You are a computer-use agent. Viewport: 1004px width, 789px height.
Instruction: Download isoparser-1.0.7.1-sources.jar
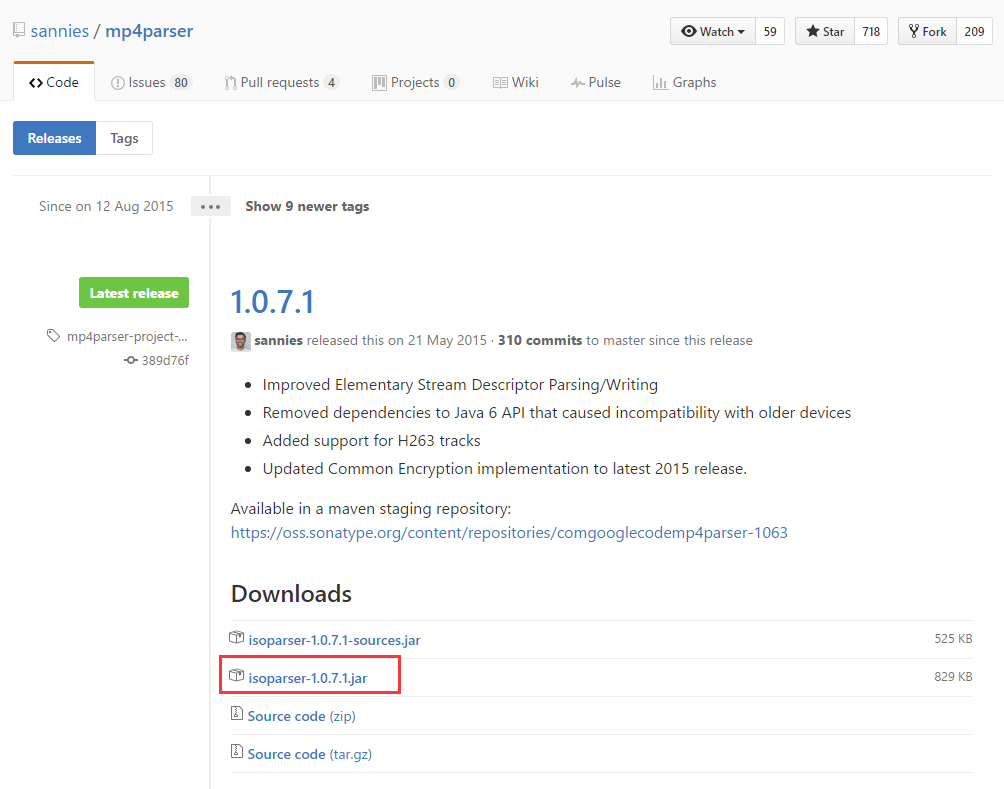coord(334,640)
